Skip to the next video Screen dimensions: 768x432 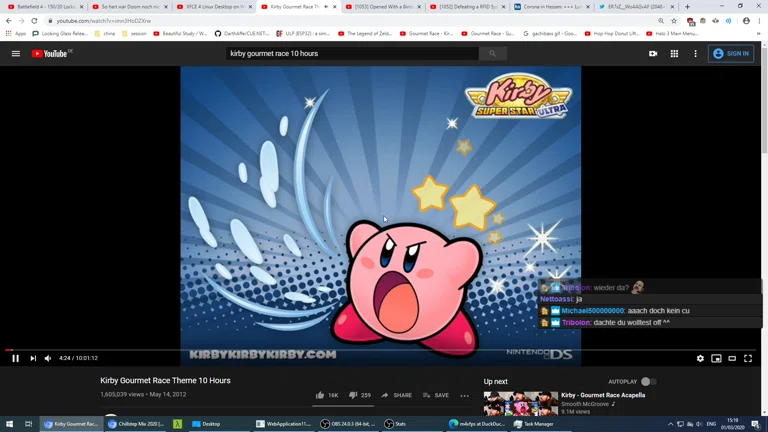click(33, 358)
